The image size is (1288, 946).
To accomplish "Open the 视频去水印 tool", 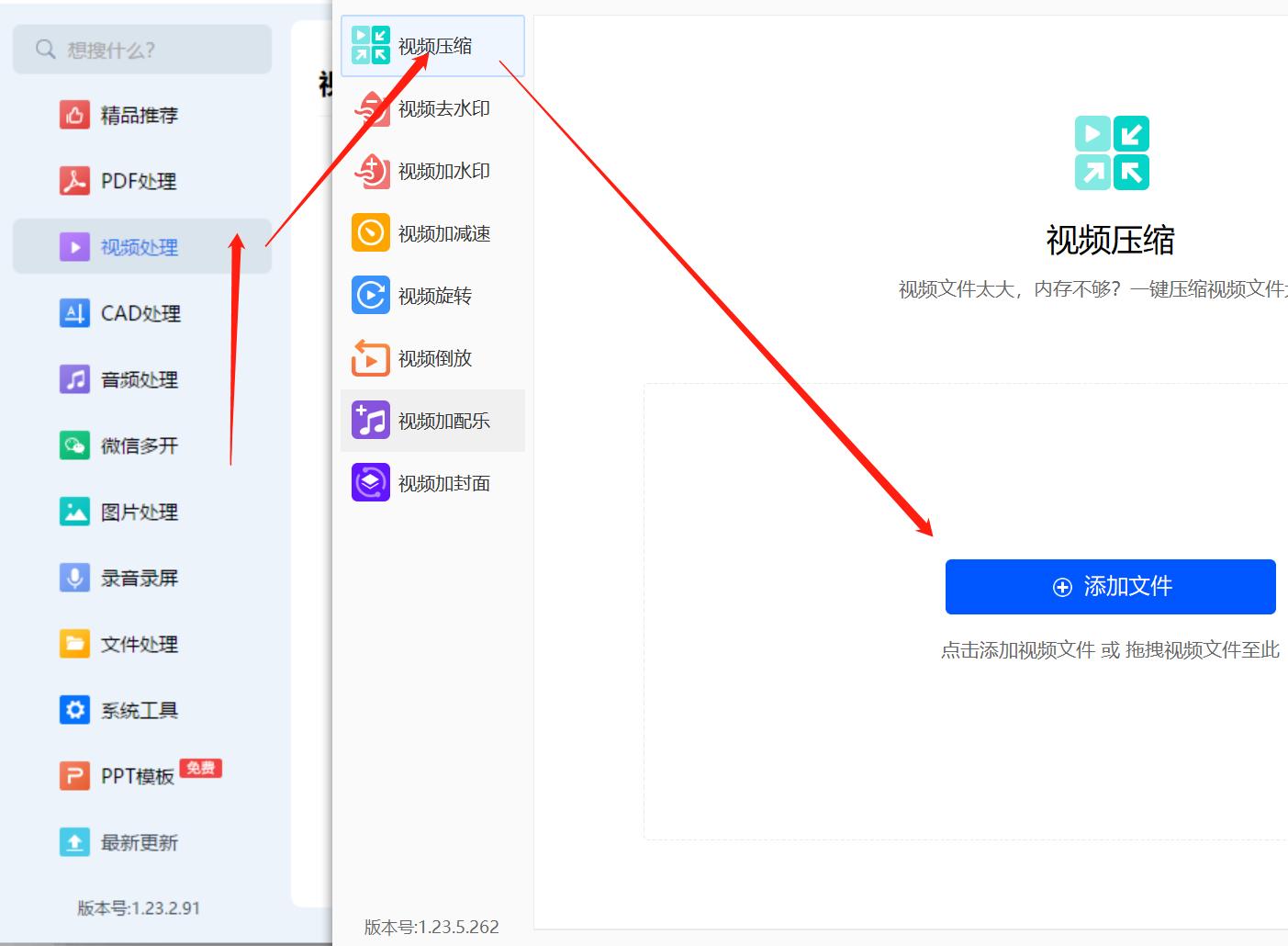I will click(431, 108).
